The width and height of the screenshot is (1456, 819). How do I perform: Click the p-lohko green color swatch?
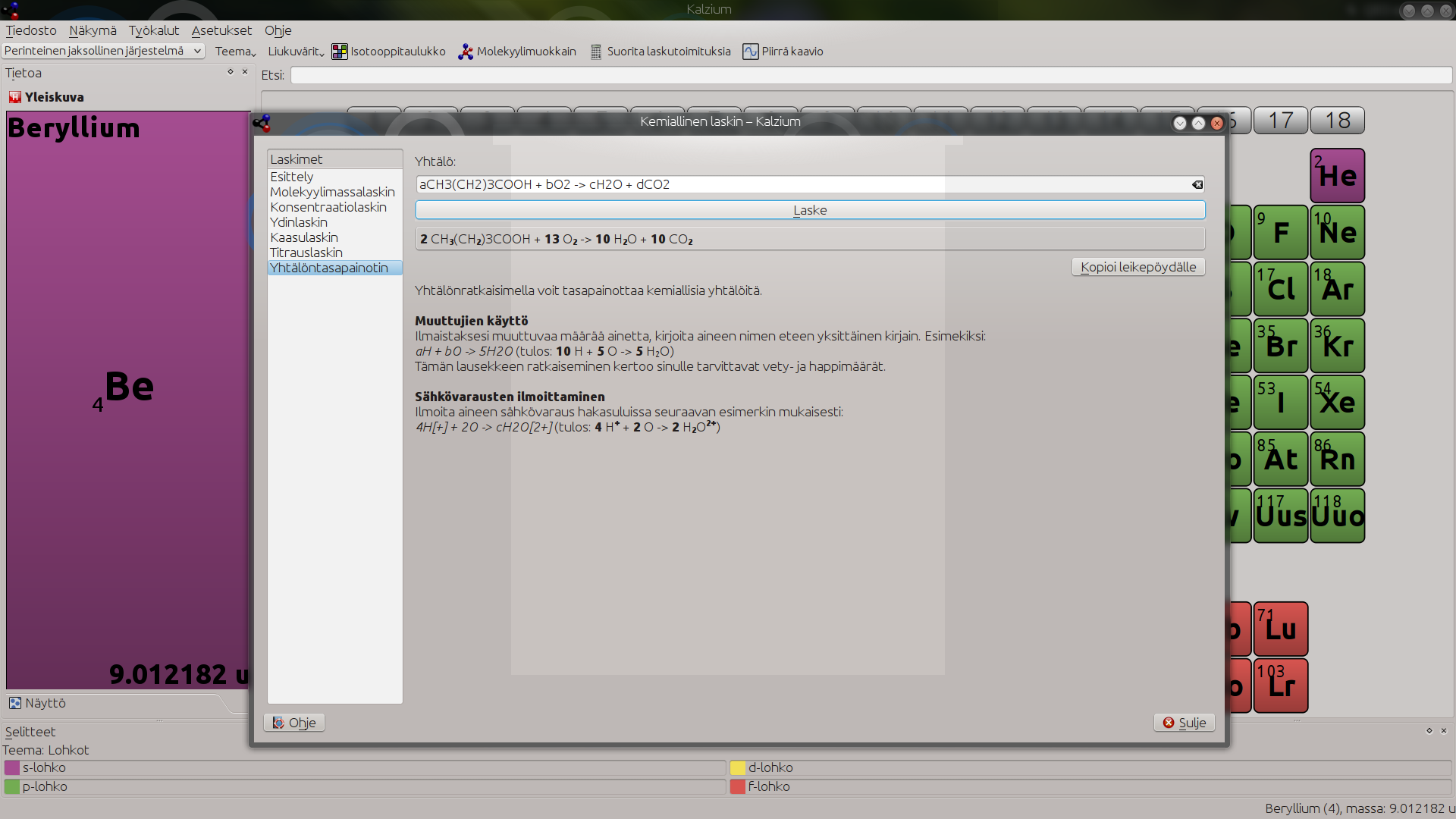(12, 786)
